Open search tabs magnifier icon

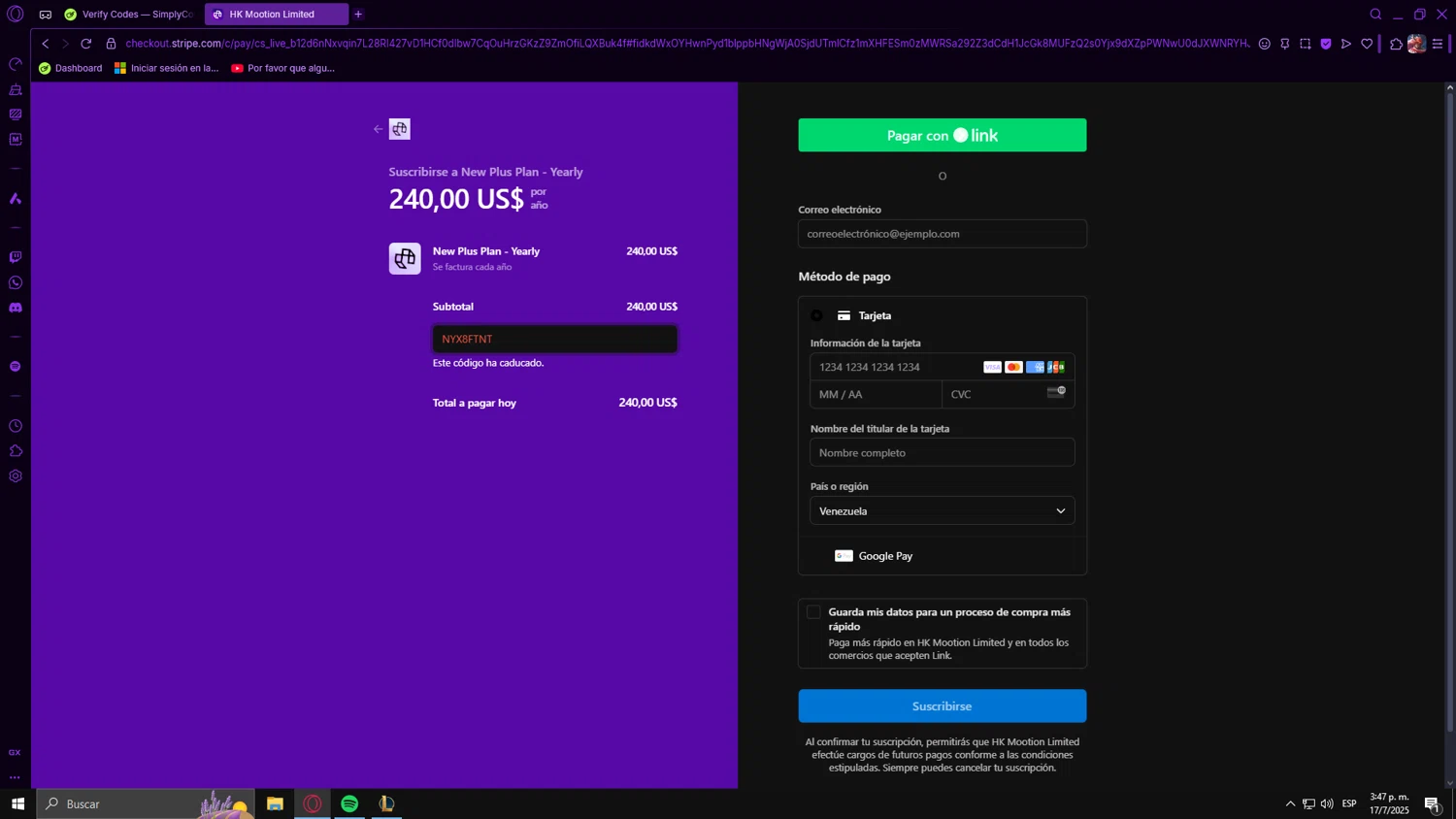click(x=1375, y=14)
